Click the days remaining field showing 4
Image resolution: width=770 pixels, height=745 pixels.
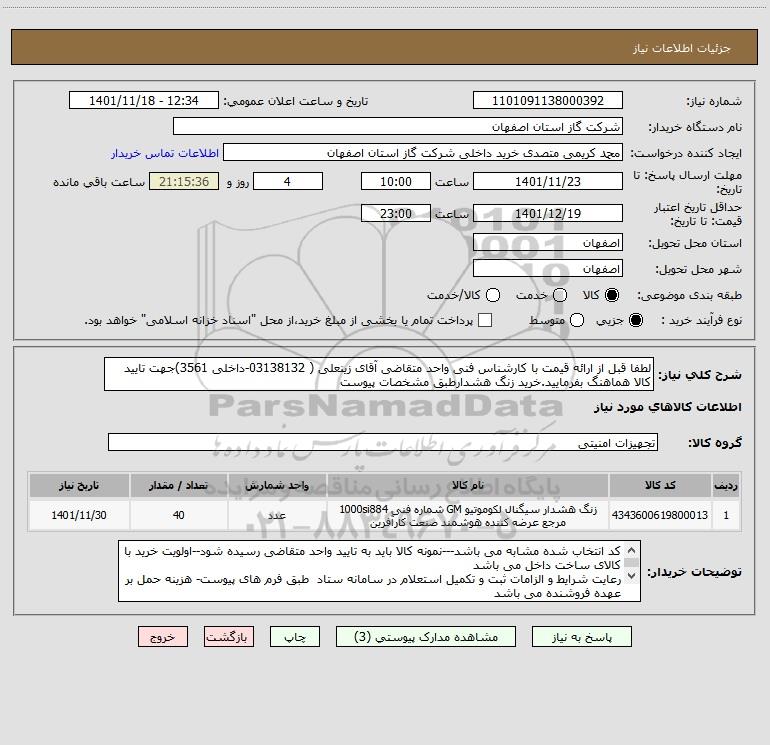tap(288, 181)
